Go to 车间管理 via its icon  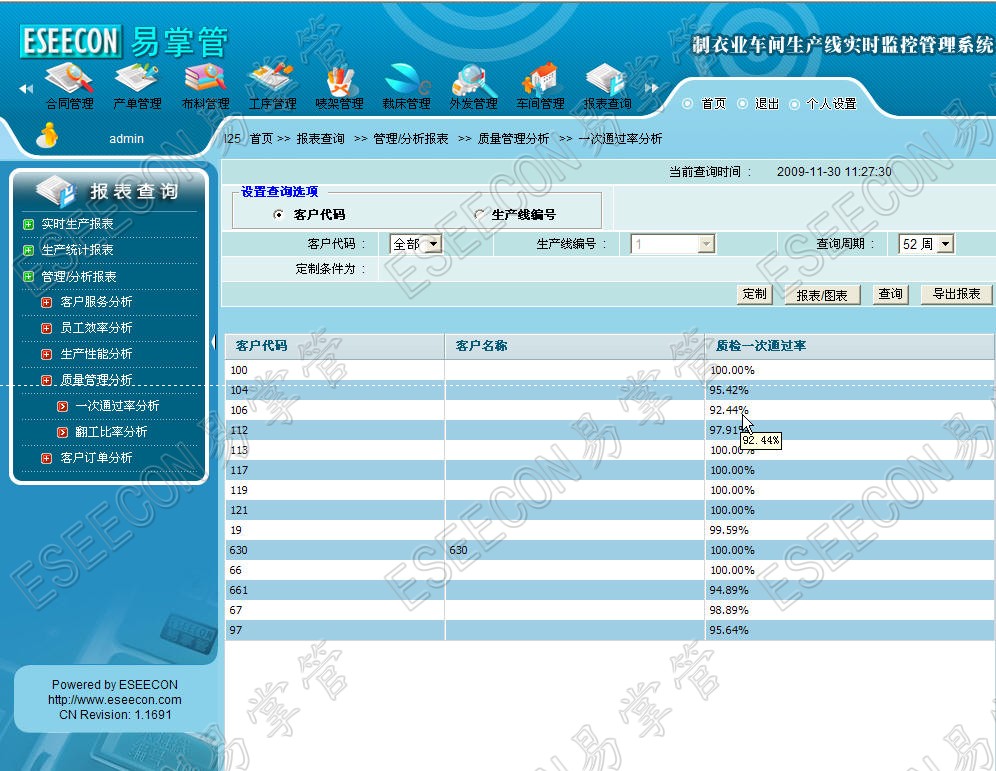coord(540,80)
